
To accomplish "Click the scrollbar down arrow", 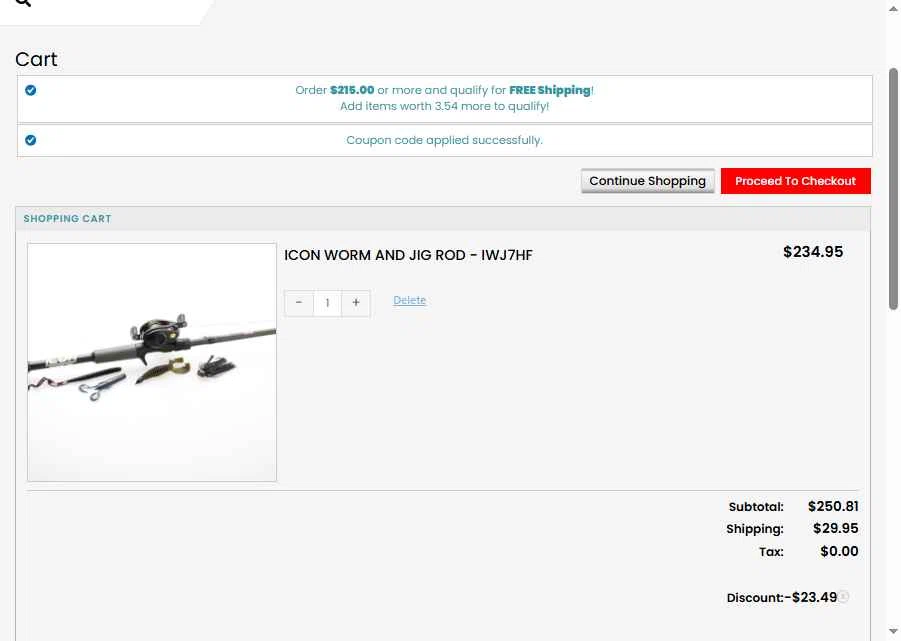I will coord(893,632).
